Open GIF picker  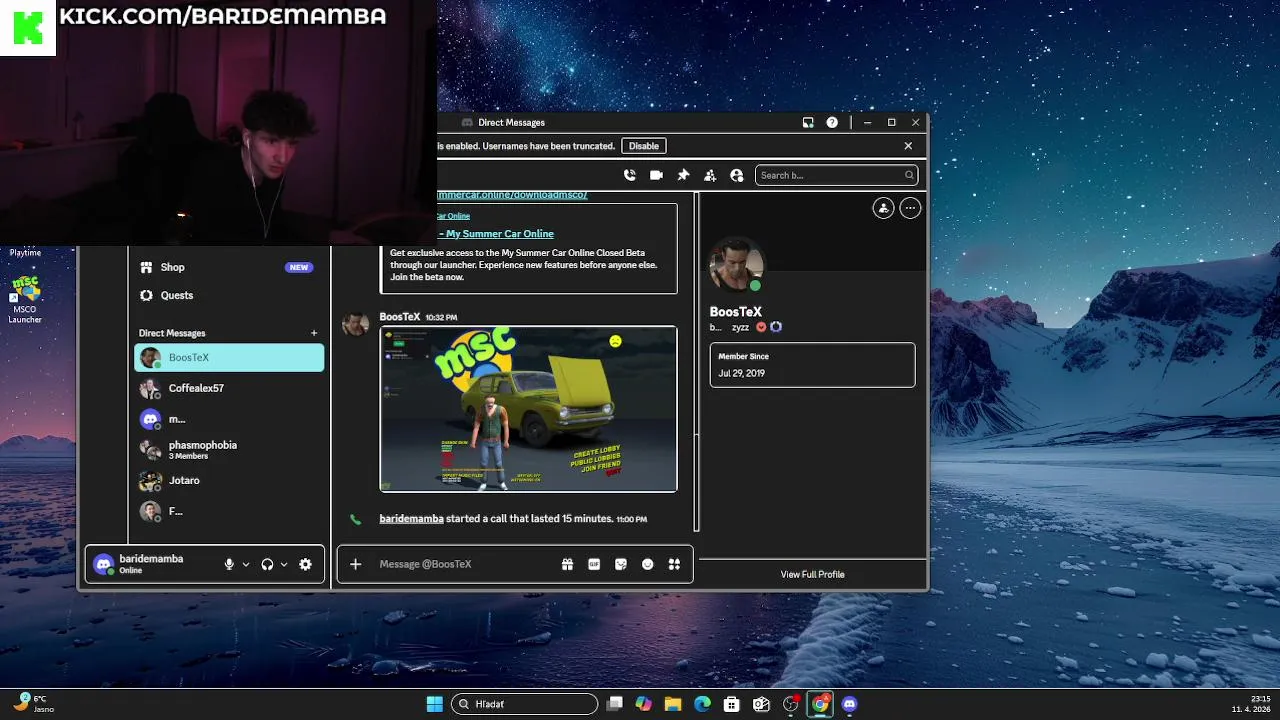(x=594, y=564)
